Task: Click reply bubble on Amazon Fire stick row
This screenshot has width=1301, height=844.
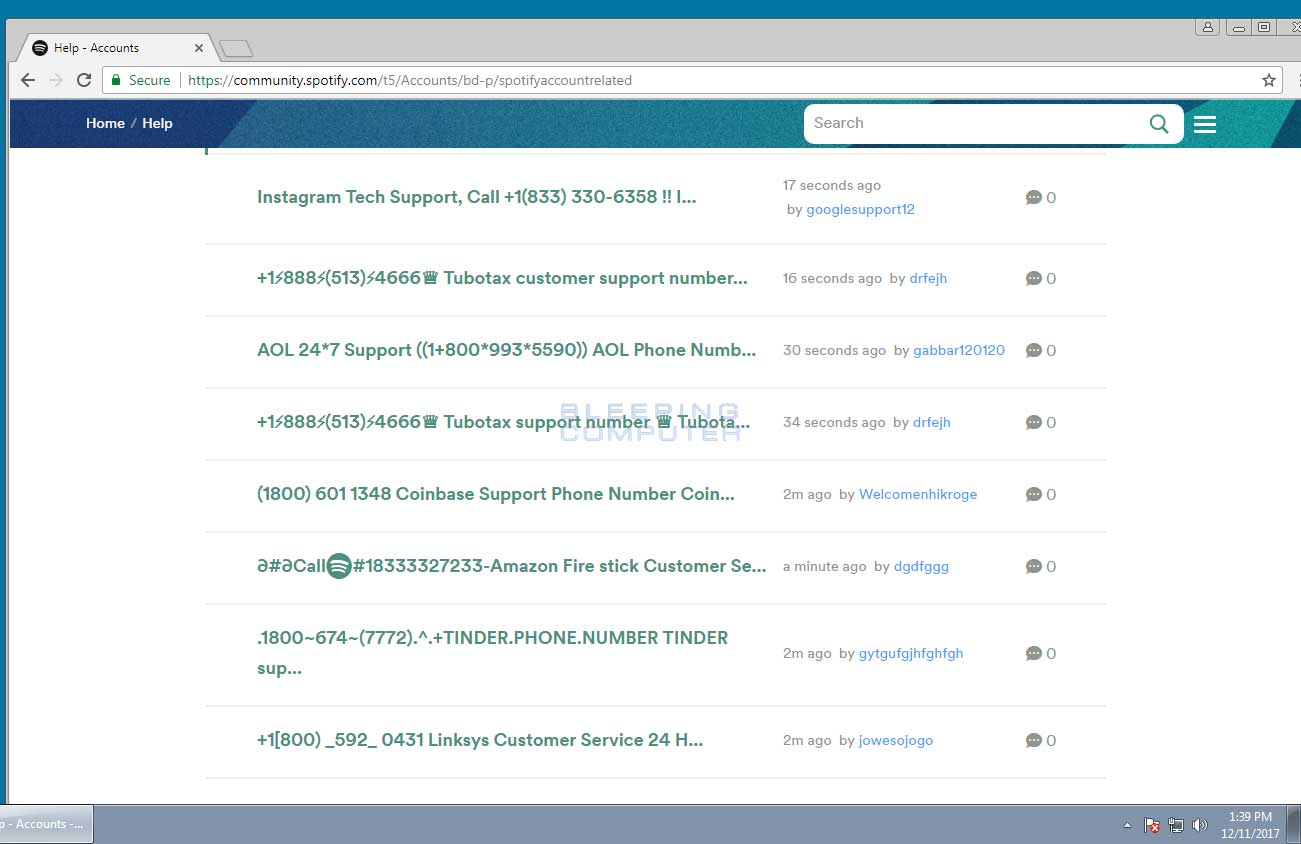Action: [1034, 567]
